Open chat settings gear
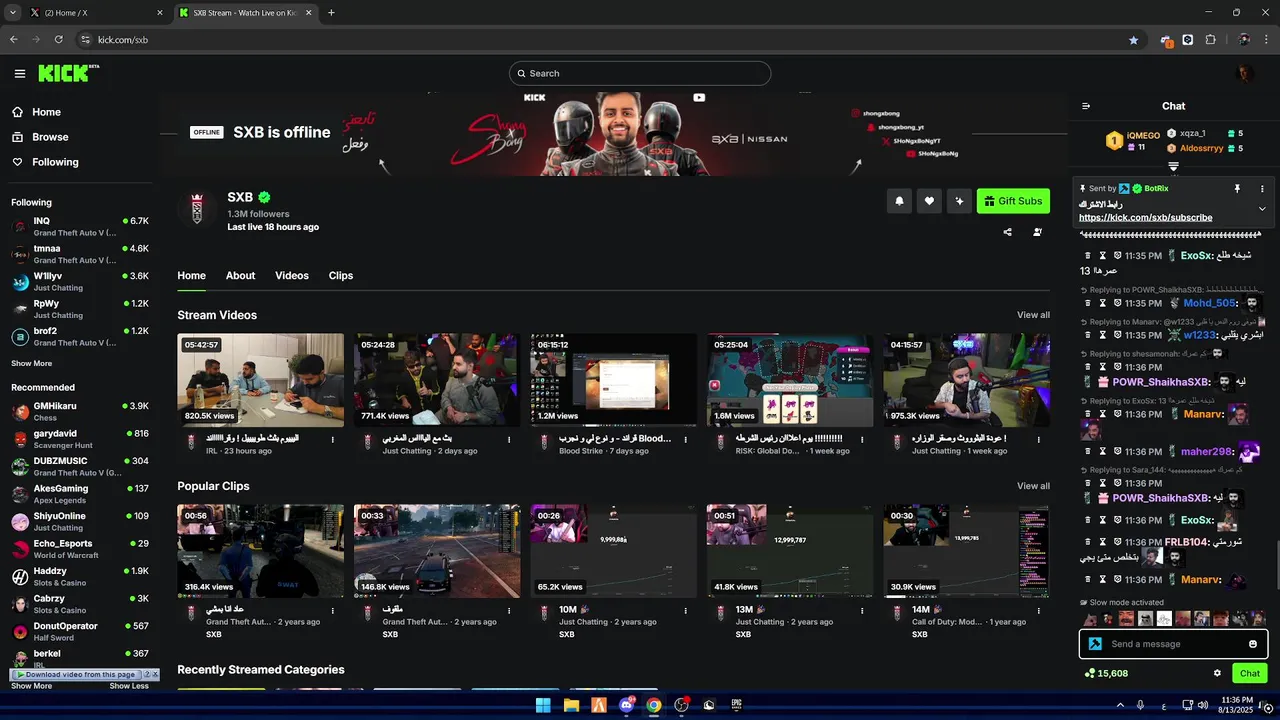The image size is (1280, 720). (x=1217, y=673)
